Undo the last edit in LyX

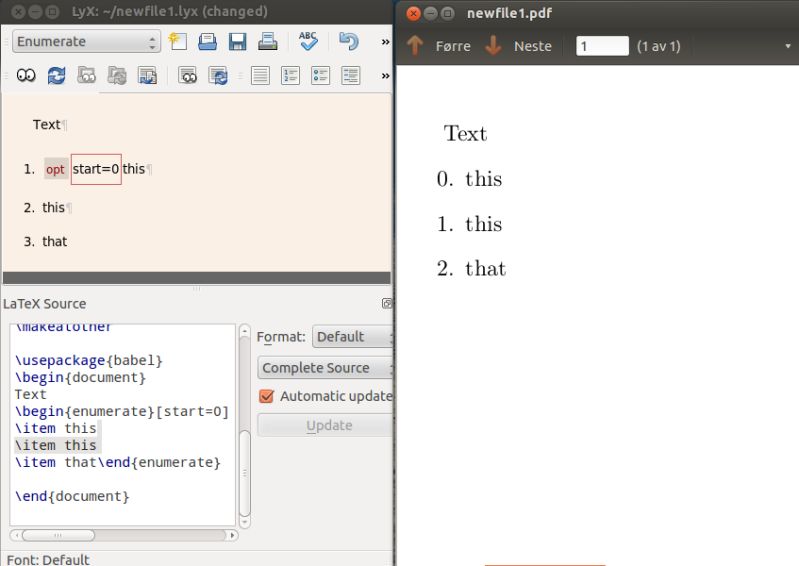coord(349,41)
